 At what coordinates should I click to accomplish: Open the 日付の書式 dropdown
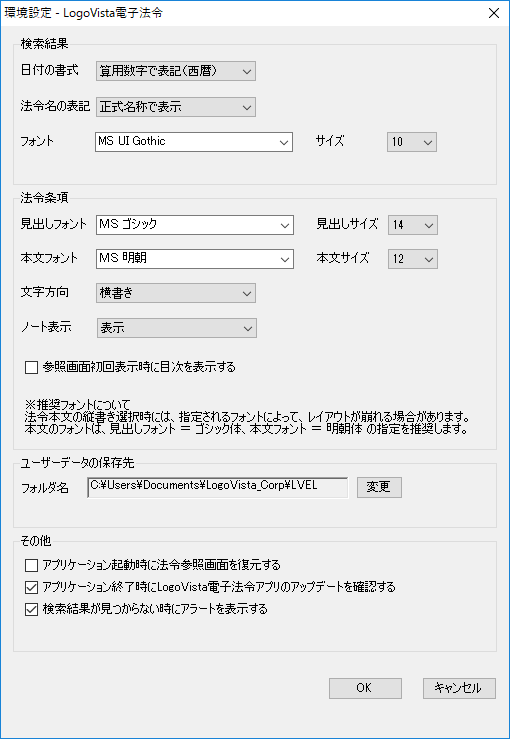(176, 71)
